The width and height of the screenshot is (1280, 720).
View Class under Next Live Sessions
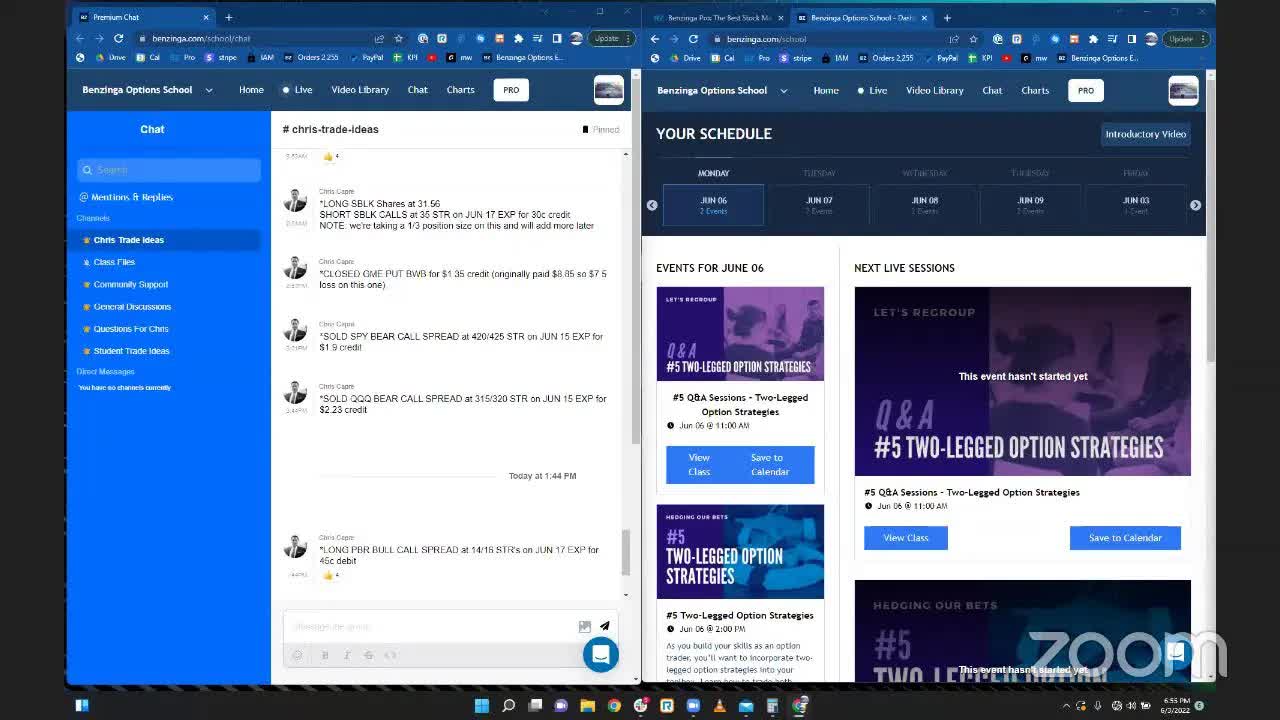click(906, 538)
